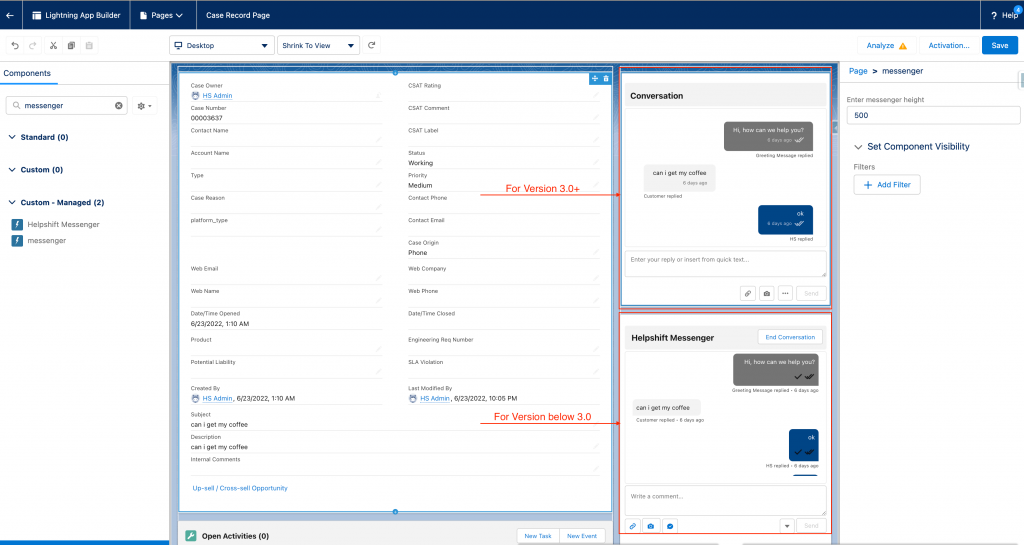Click the delete trash icon on record detail
Screen dimensions: 1024x545
pyautogui.click(x=606, y=79)
